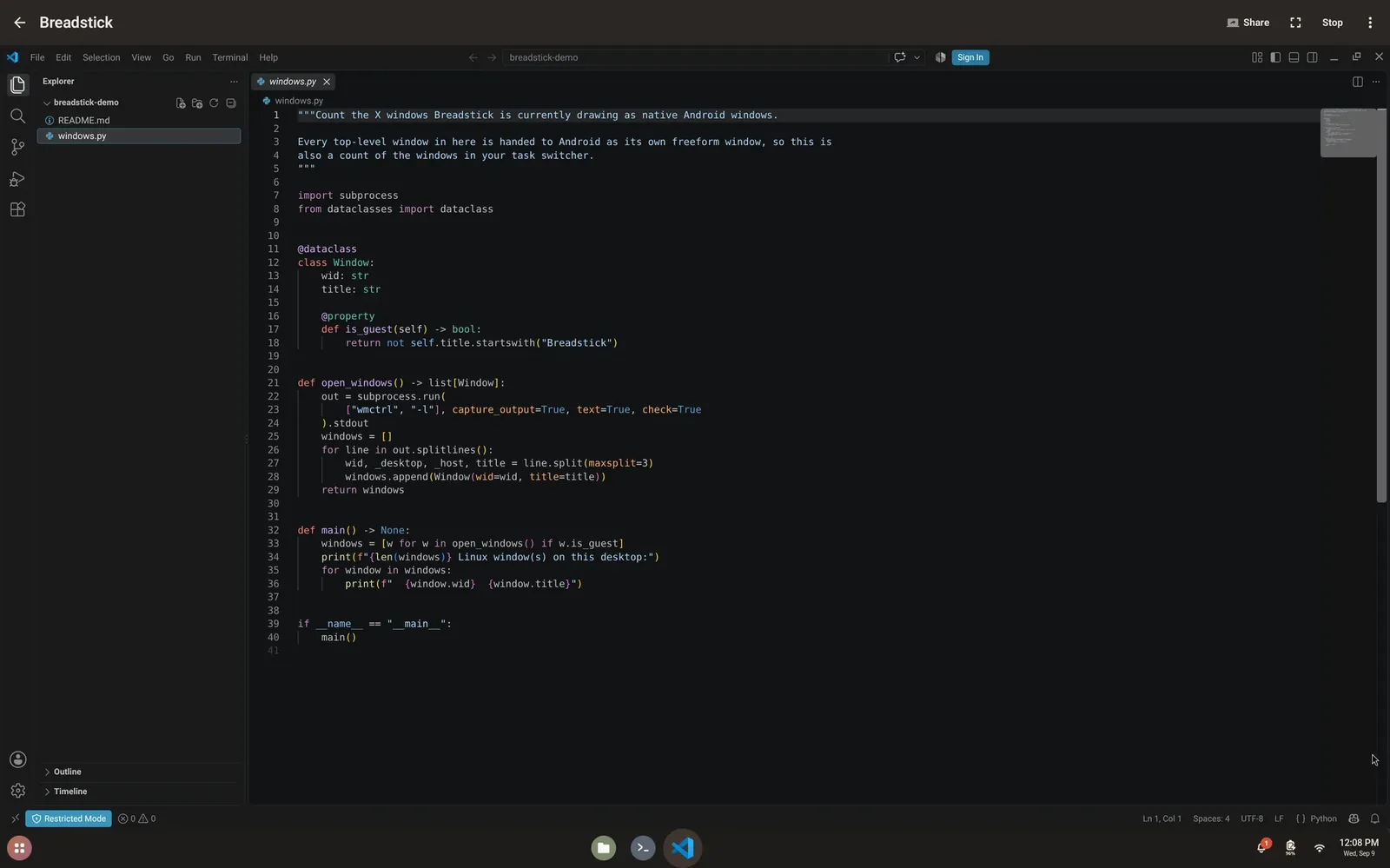The width and height of the screenshot is (1390, 868).
Task: Click the code minimap preview
Action: pos(1347,133)
